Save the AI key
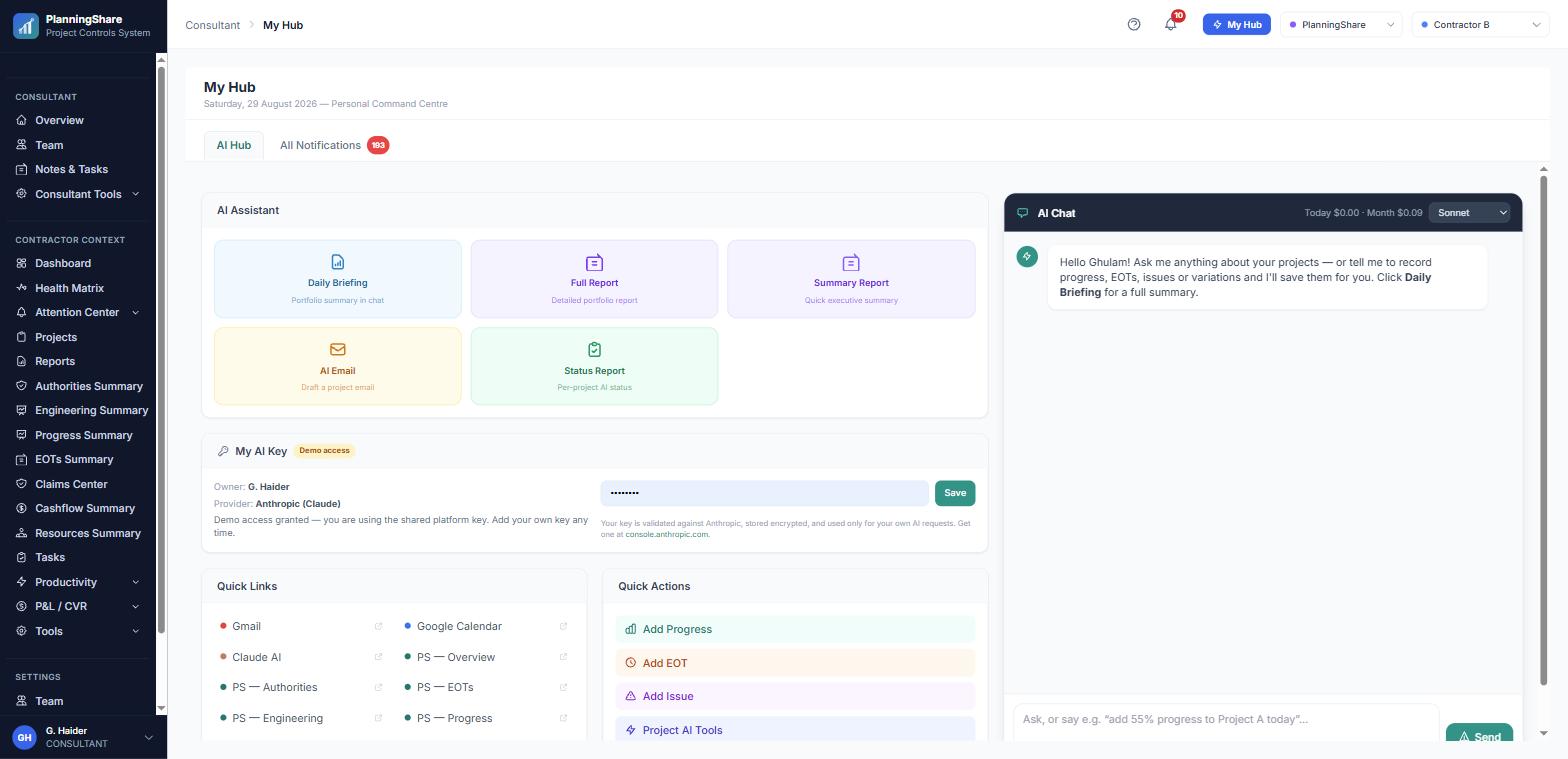This screenshot has height=759, width=1568. pos(955,493)
